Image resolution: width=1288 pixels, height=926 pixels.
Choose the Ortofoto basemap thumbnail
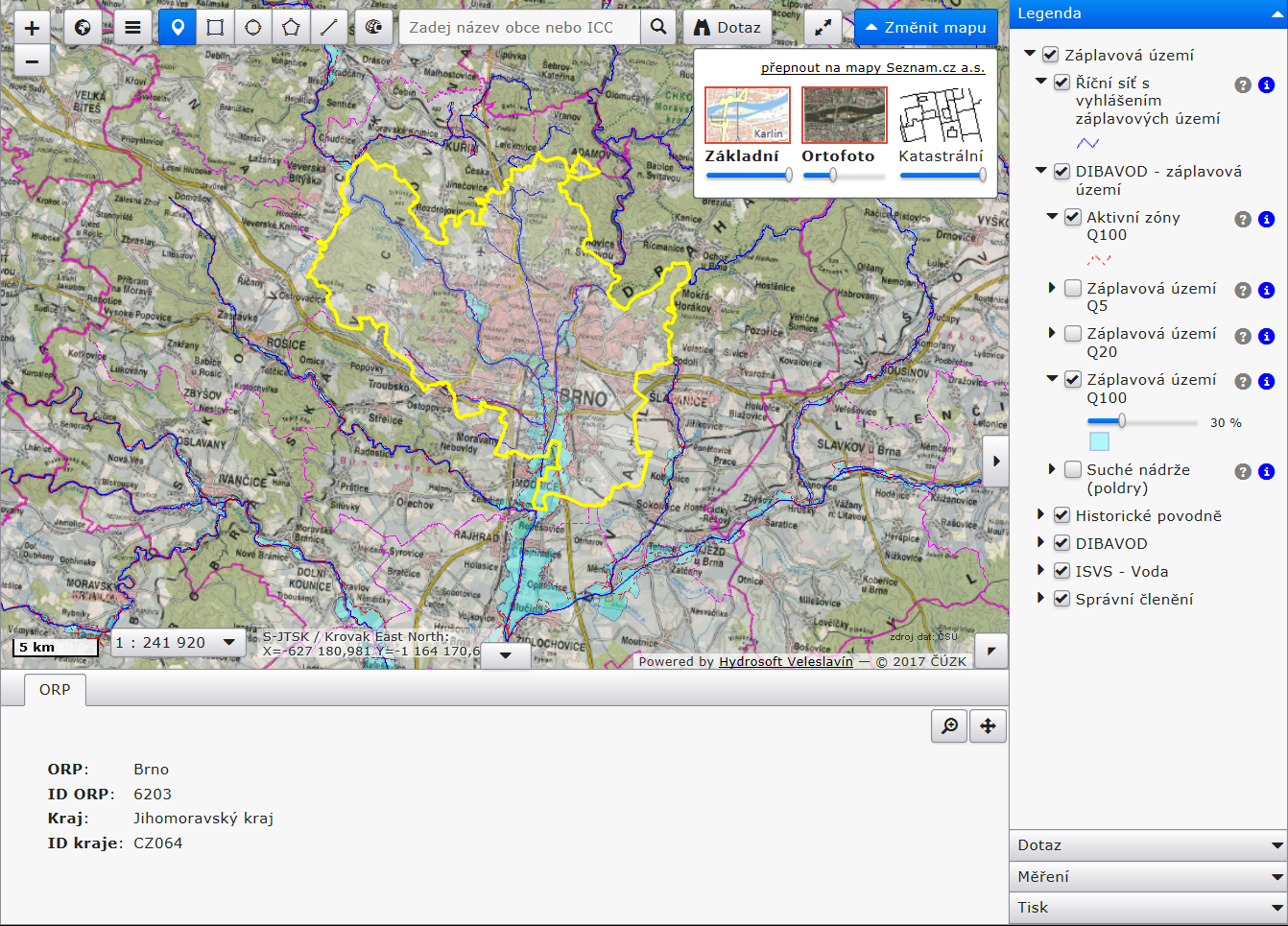tap(845, 115)
